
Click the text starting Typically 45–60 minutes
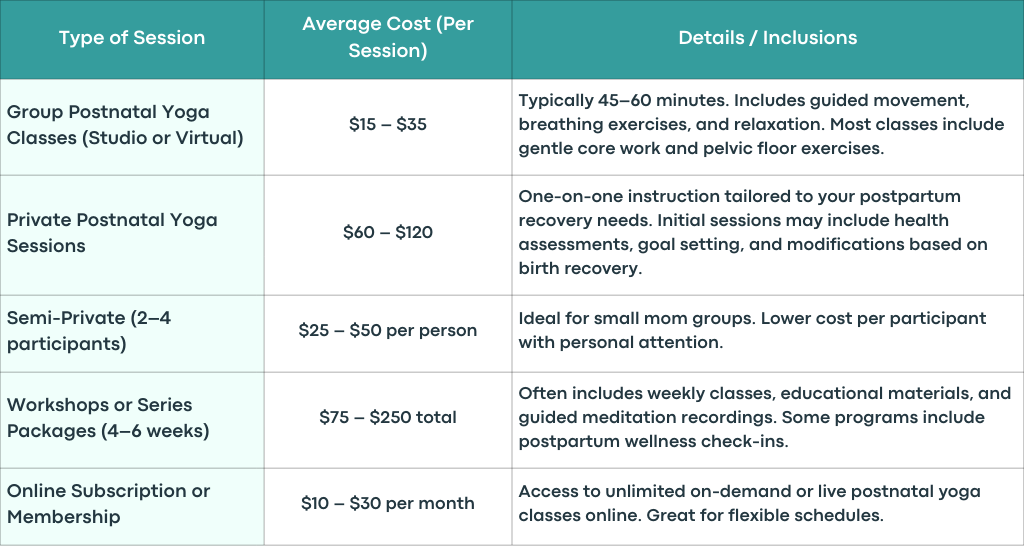[761, 125]
